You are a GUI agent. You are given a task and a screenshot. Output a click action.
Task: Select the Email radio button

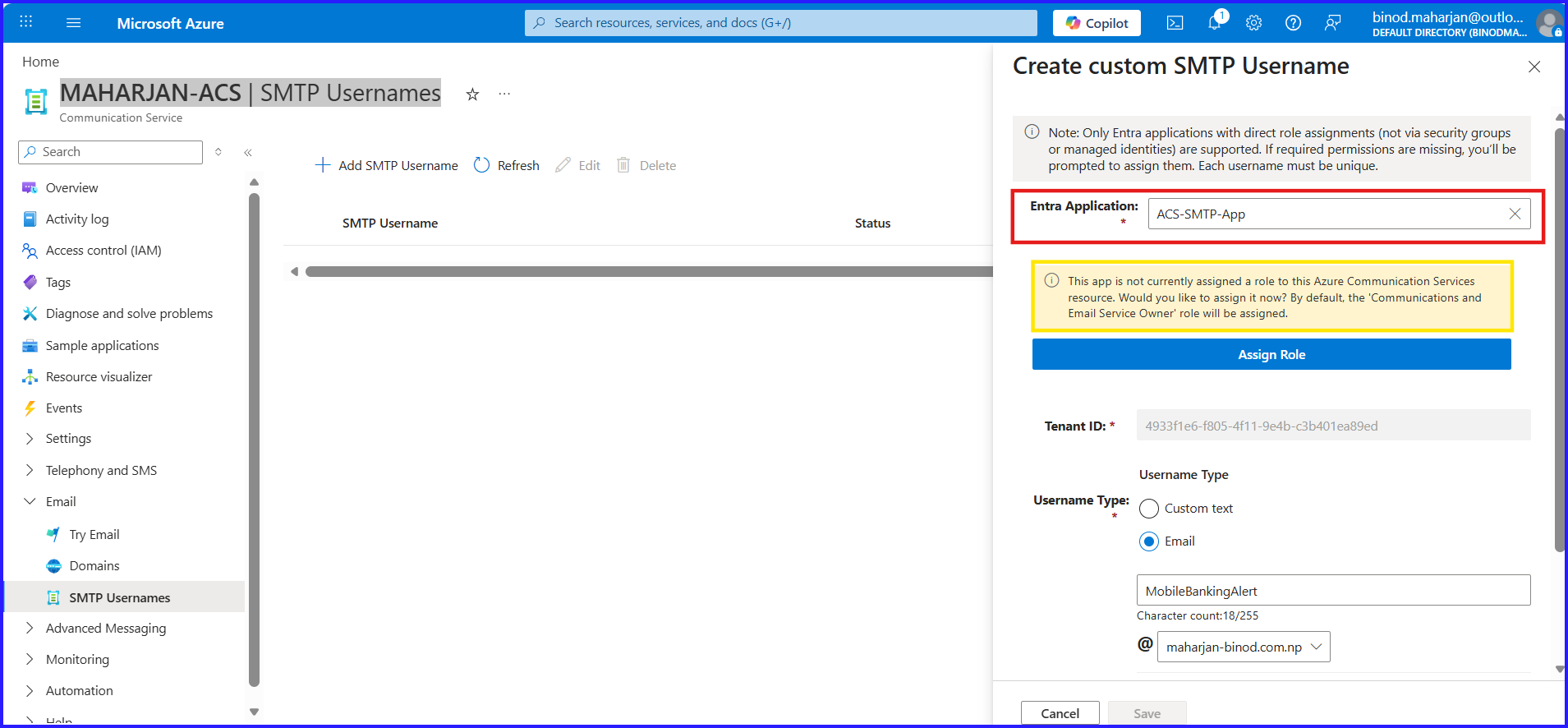1149,541
